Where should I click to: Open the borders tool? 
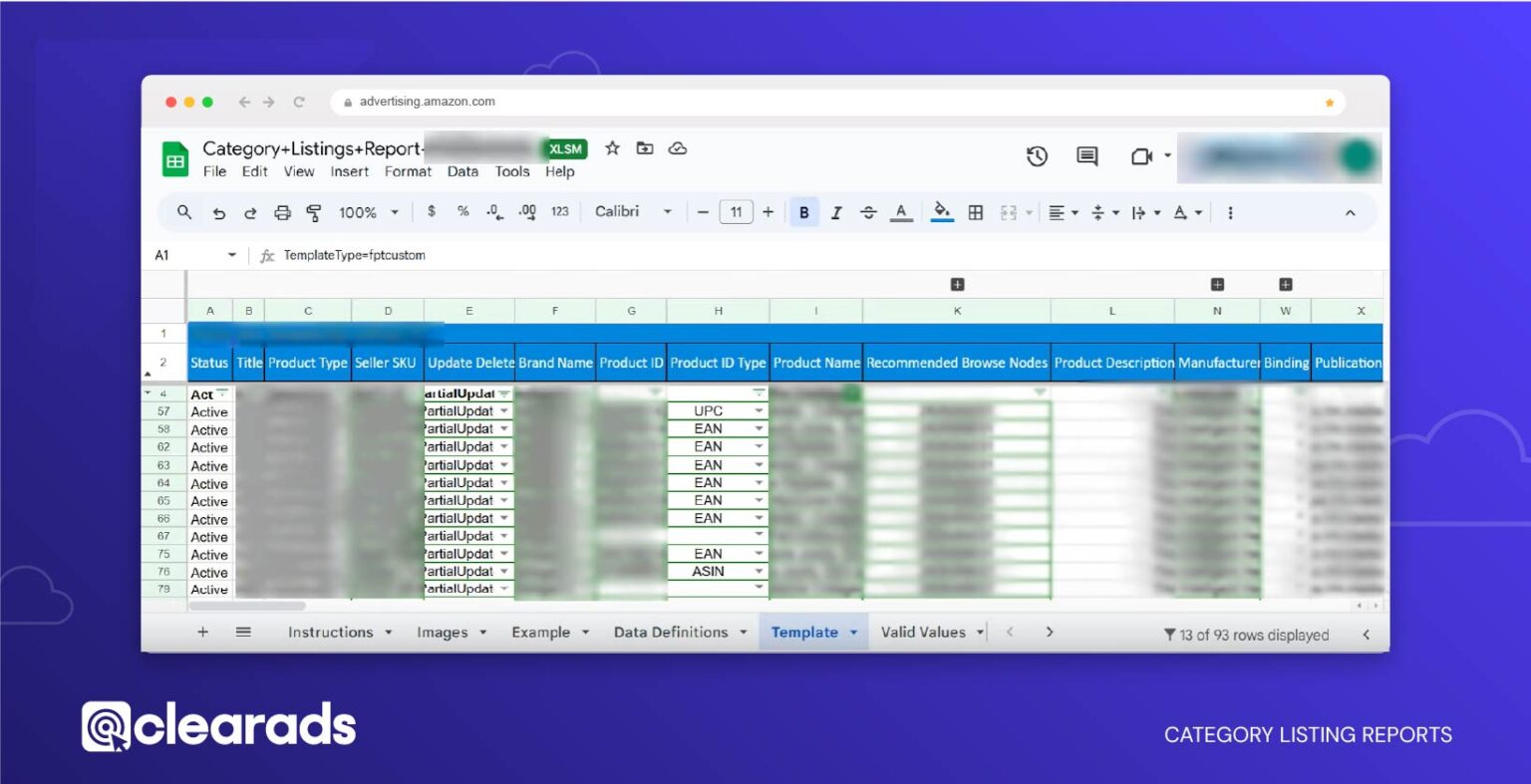click(975, 211)
